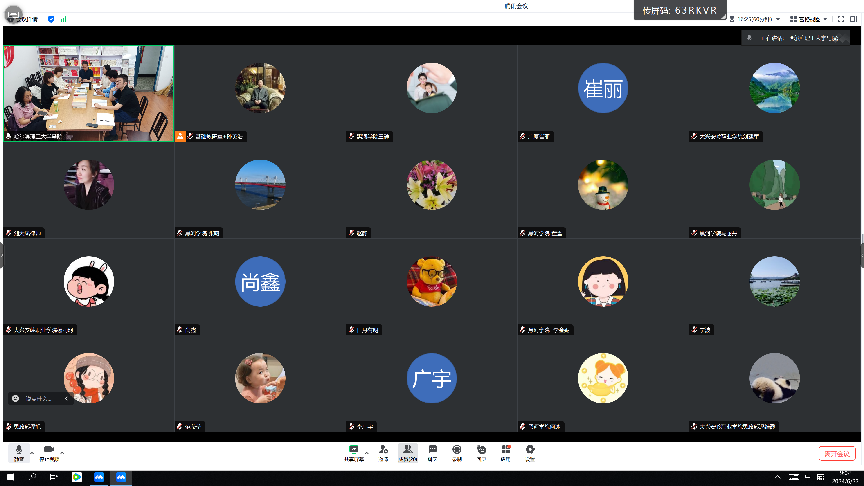The image size is (864, 486).
Task: Click the share screen icon
Action: 353,451
